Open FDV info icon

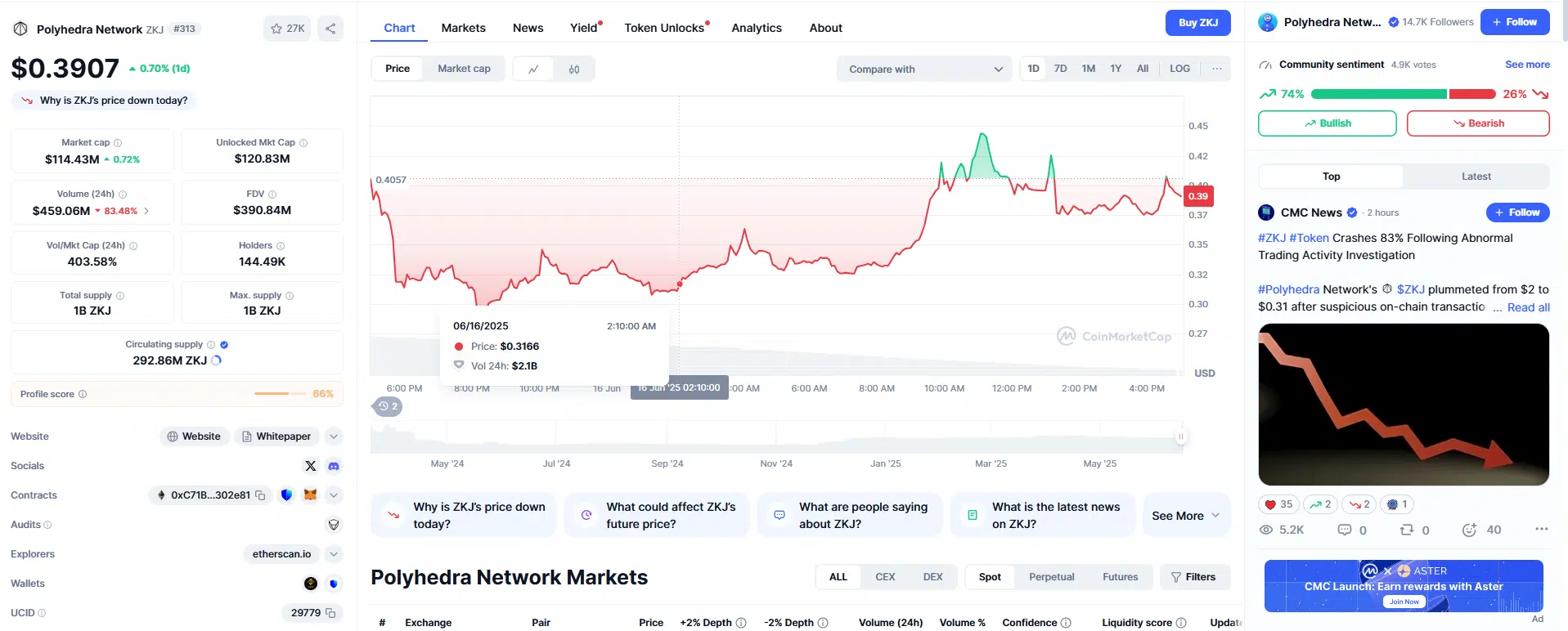(272, 195)
